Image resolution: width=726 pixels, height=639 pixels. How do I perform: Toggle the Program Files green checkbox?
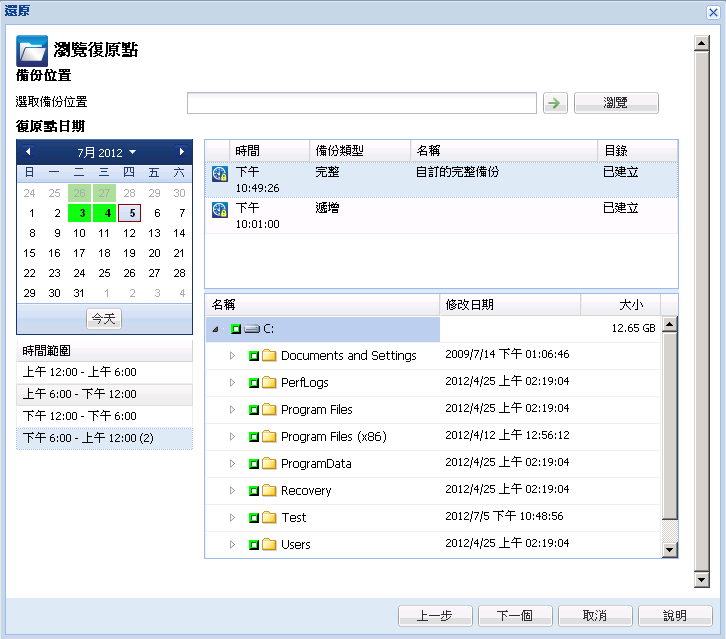coord(254,410)
